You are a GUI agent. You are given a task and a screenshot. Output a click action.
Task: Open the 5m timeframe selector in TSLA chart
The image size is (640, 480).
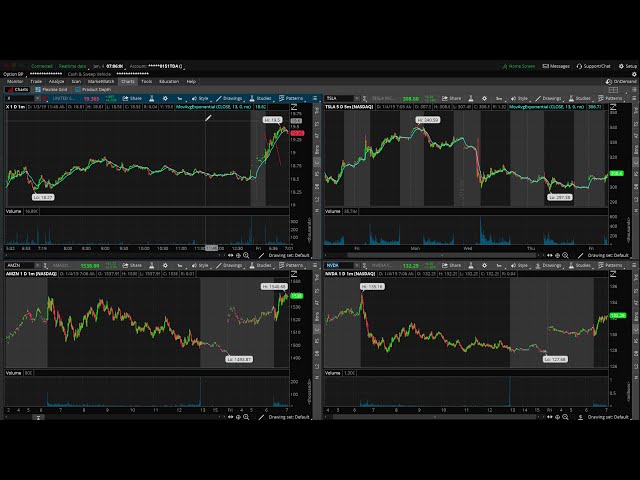click(x=499, y=98)
